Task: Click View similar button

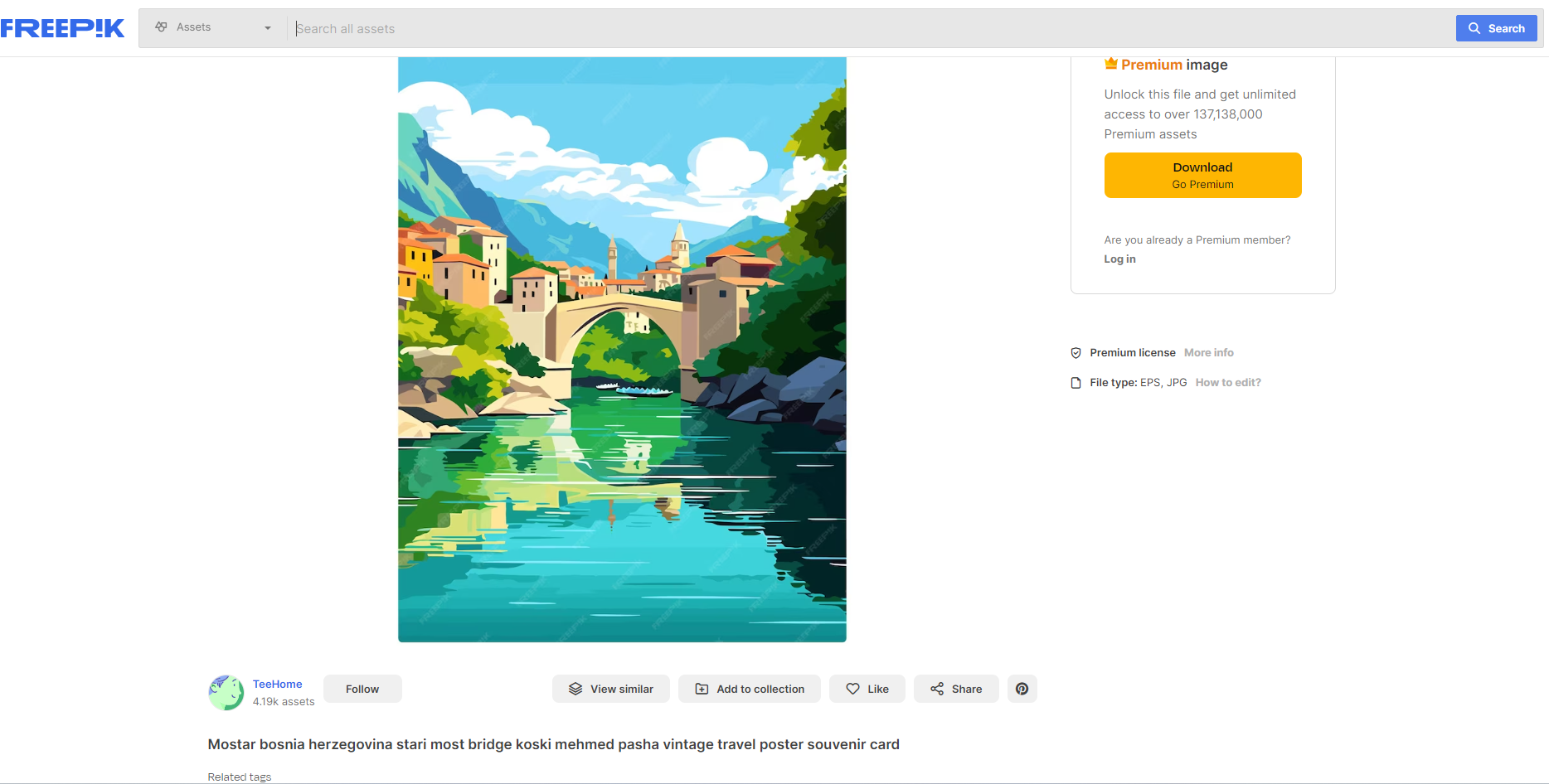Action: 610,689
